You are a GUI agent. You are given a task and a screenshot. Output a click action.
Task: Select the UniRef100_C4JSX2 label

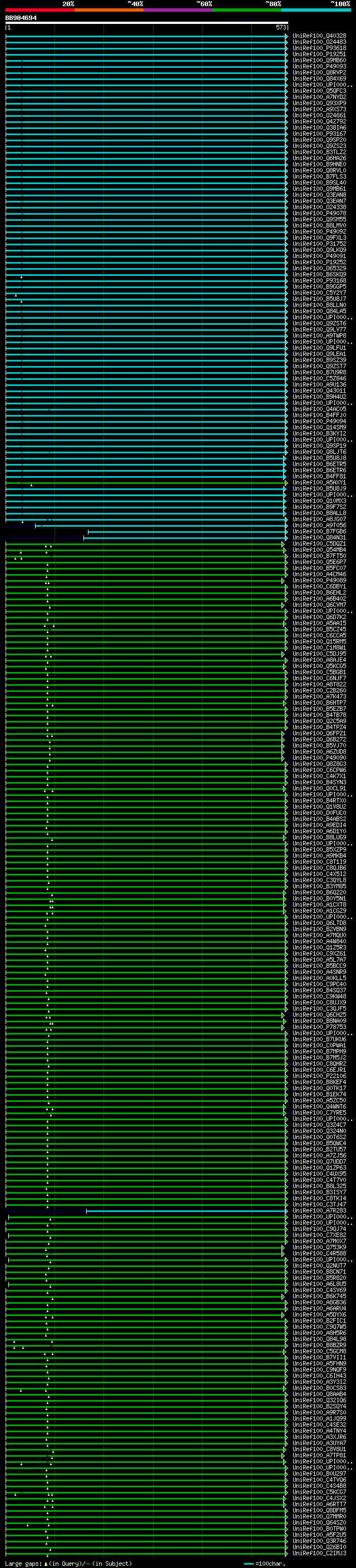[x=319, y=1498]
